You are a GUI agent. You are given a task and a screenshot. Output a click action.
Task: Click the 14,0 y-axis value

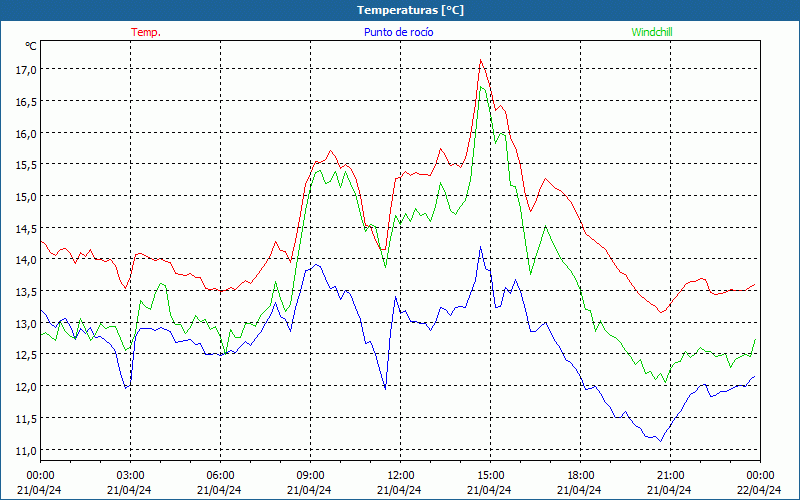tap(26, 260)
